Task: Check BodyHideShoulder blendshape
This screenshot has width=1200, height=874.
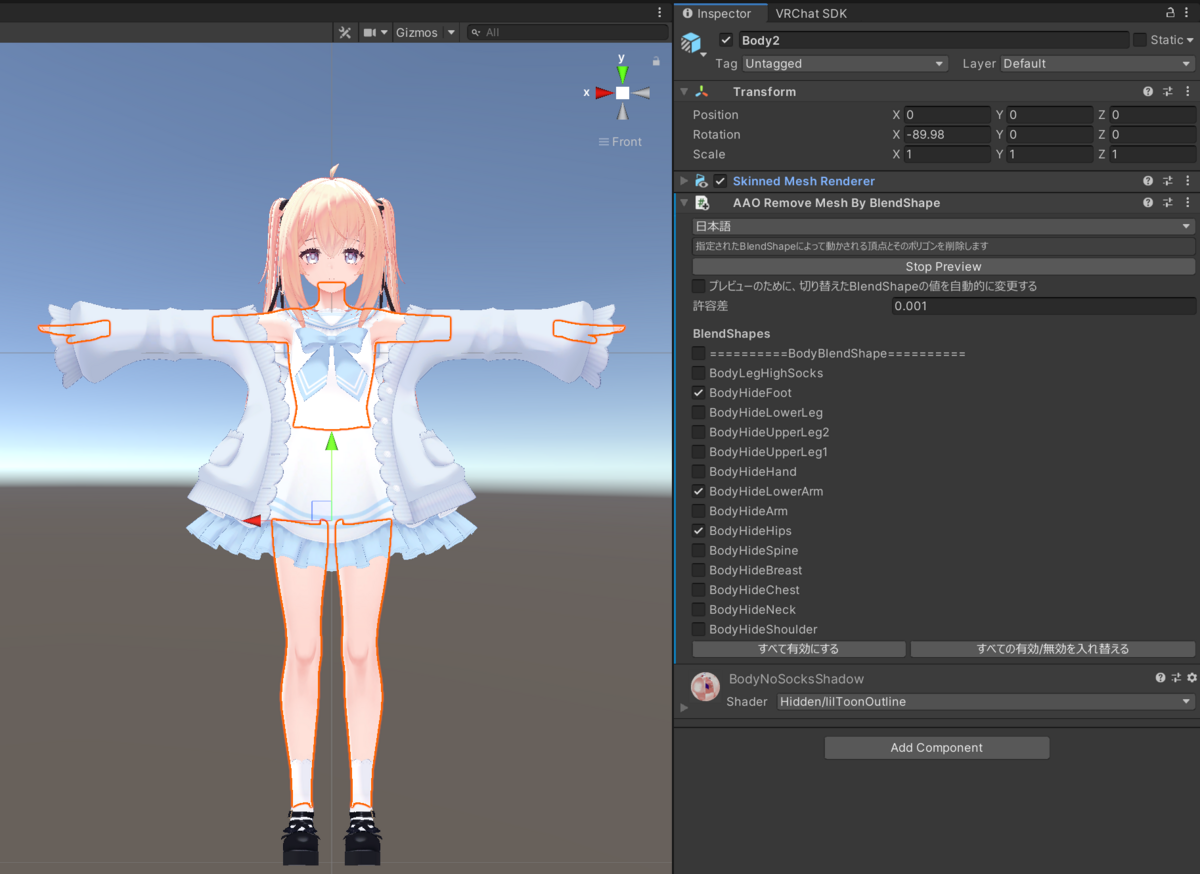Action: click(x=698, y=629)
